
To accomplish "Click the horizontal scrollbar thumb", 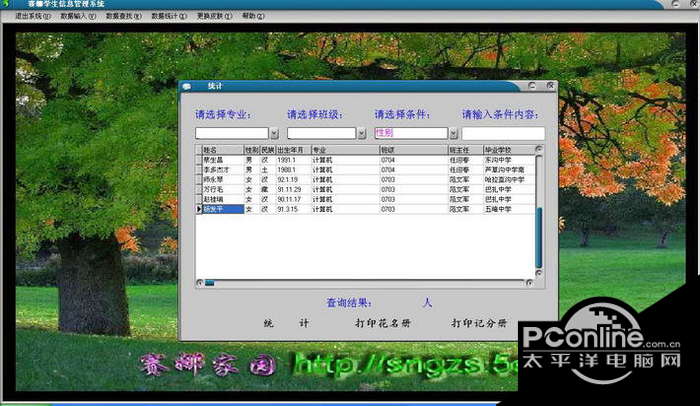I will tap(209, 283).
